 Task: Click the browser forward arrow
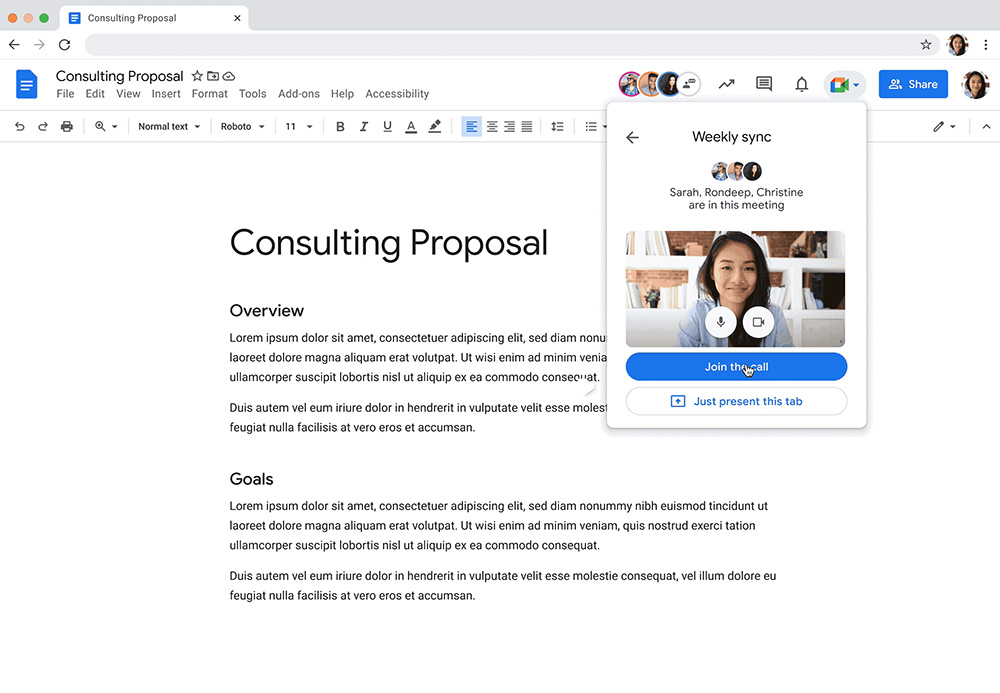tap(40, 45)
